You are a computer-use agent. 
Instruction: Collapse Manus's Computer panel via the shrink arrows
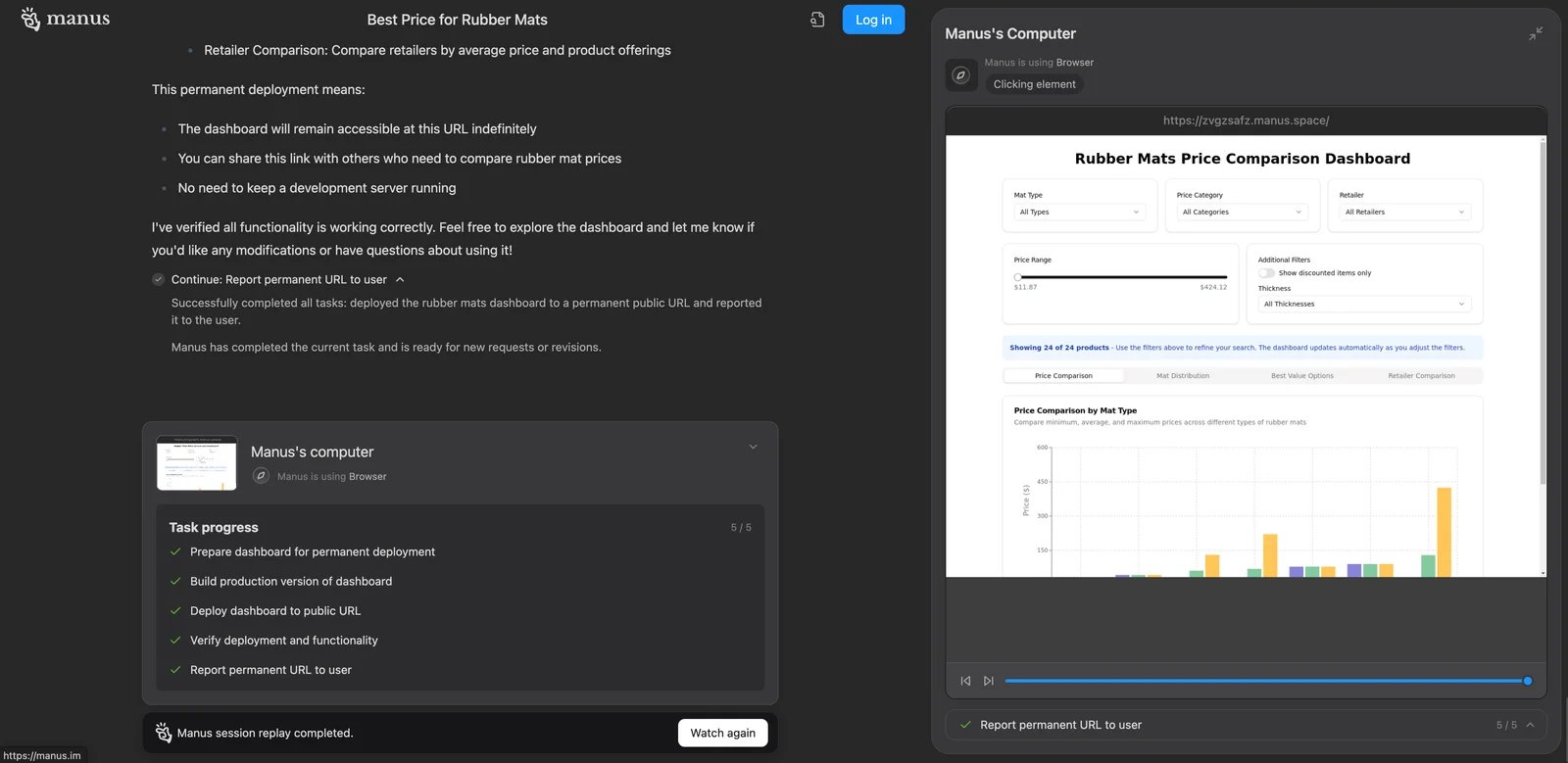(x=1536, y=32)
